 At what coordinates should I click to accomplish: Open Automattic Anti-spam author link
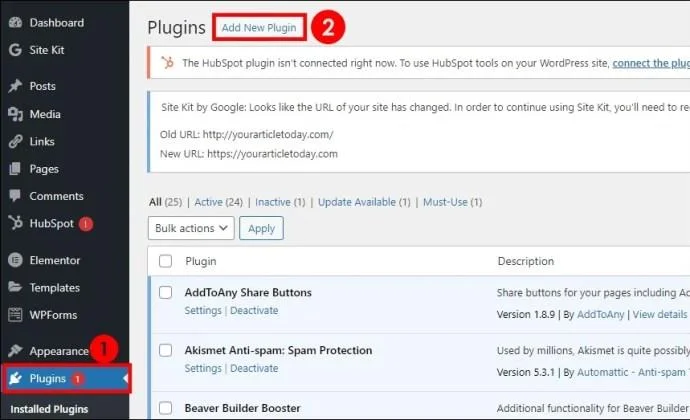(633, 372)
